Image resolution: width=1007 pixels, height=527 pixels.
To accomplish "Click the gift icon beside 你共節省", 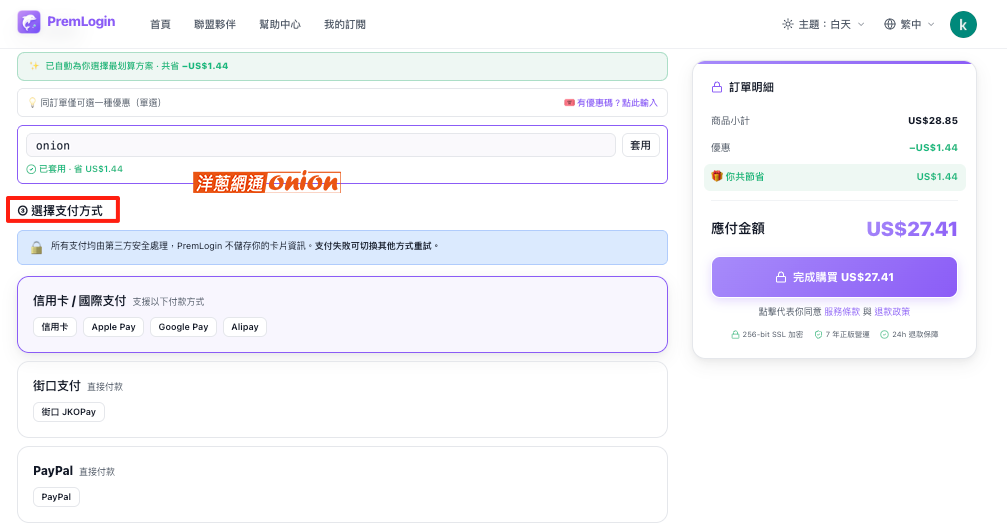I will point(717,176).
